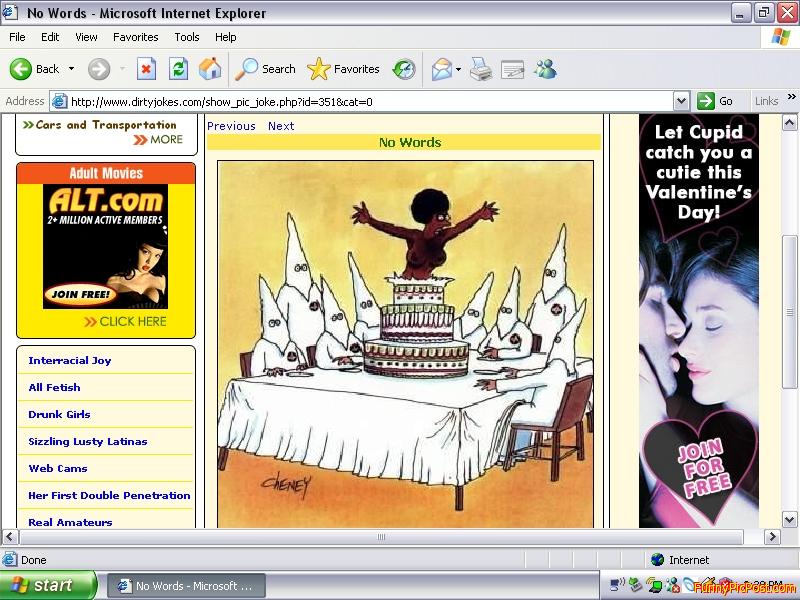
Task: Stop loading with the red X icon
Action: coord(146,69)
